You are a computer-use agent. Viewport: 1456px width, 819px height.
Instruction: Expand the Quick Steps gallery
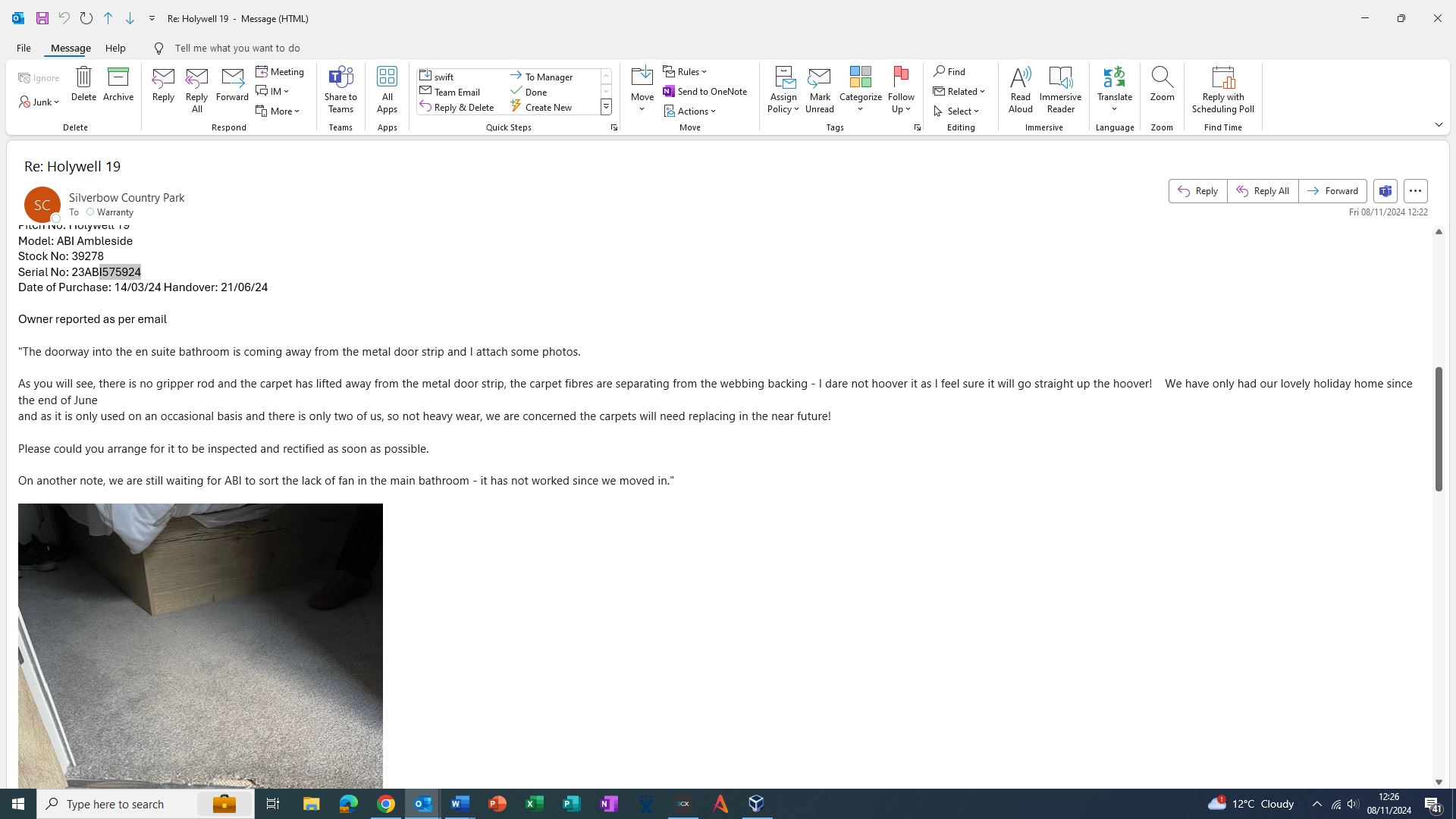click(606, 108)
